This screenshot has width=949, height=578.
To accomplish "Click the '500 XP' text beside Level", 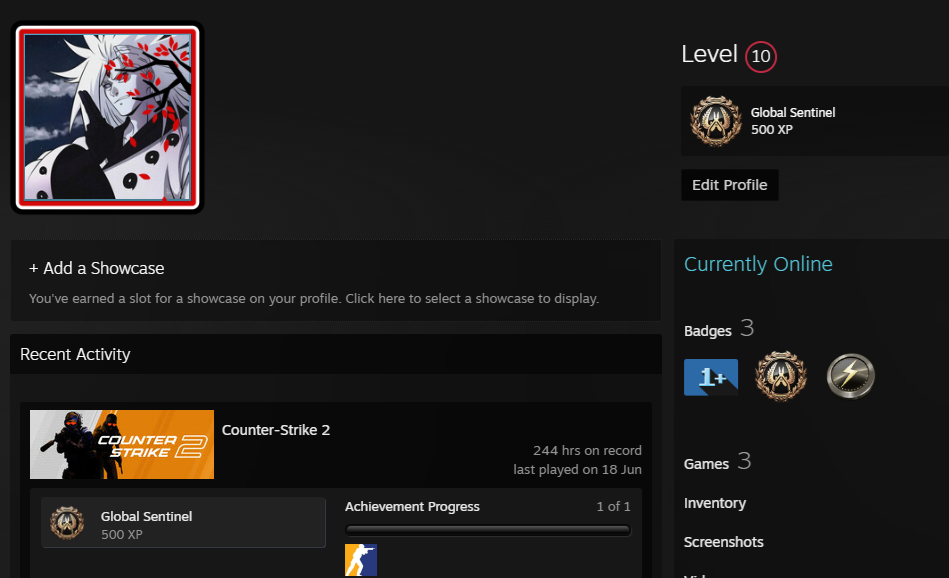I will click(x=772, y=130).
